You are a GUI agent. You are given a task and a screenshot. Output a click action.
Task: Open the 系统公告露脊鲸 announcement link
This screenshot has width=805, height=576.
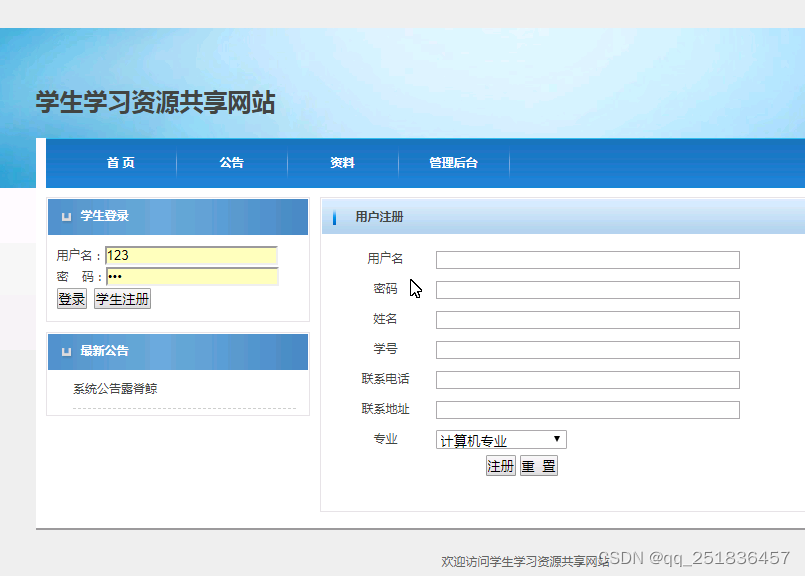pos(115,389)
